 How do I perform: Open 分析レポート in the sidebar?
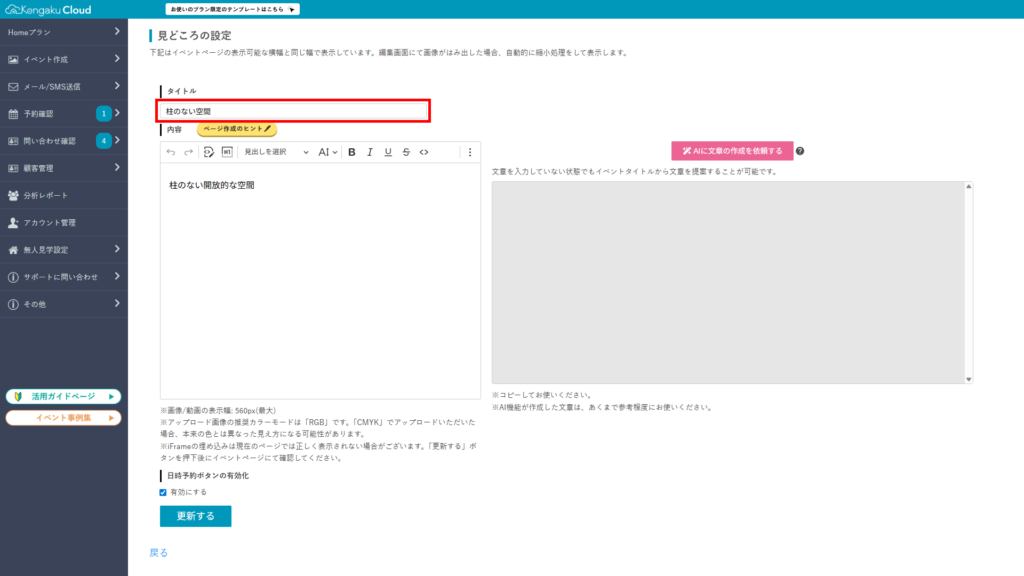click(64, 195)
